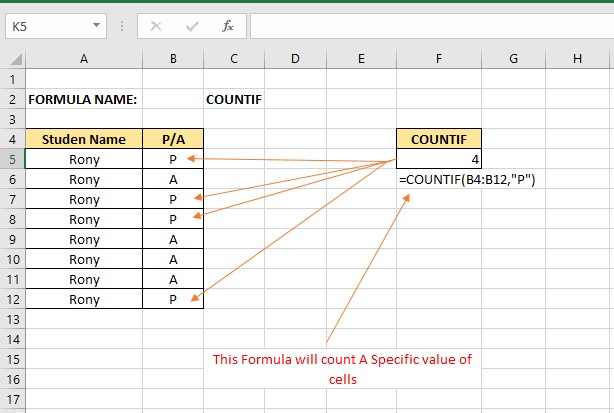The width and height of the screenshot is (614, 413).
Task: Click the Cancel (X) icon in formula bar
Action: (x=156, y=25)
